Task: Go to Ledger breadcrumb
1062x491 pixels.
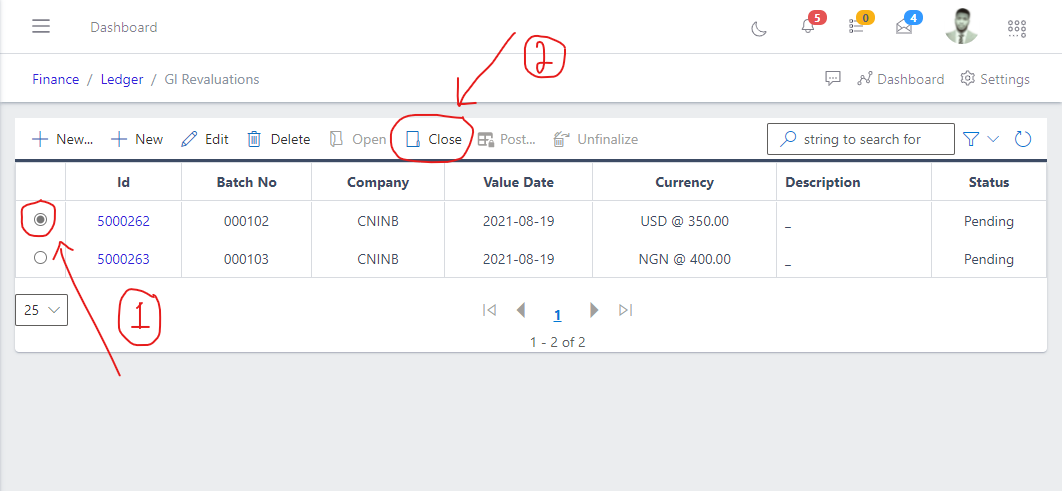Action: coord(122,79)
